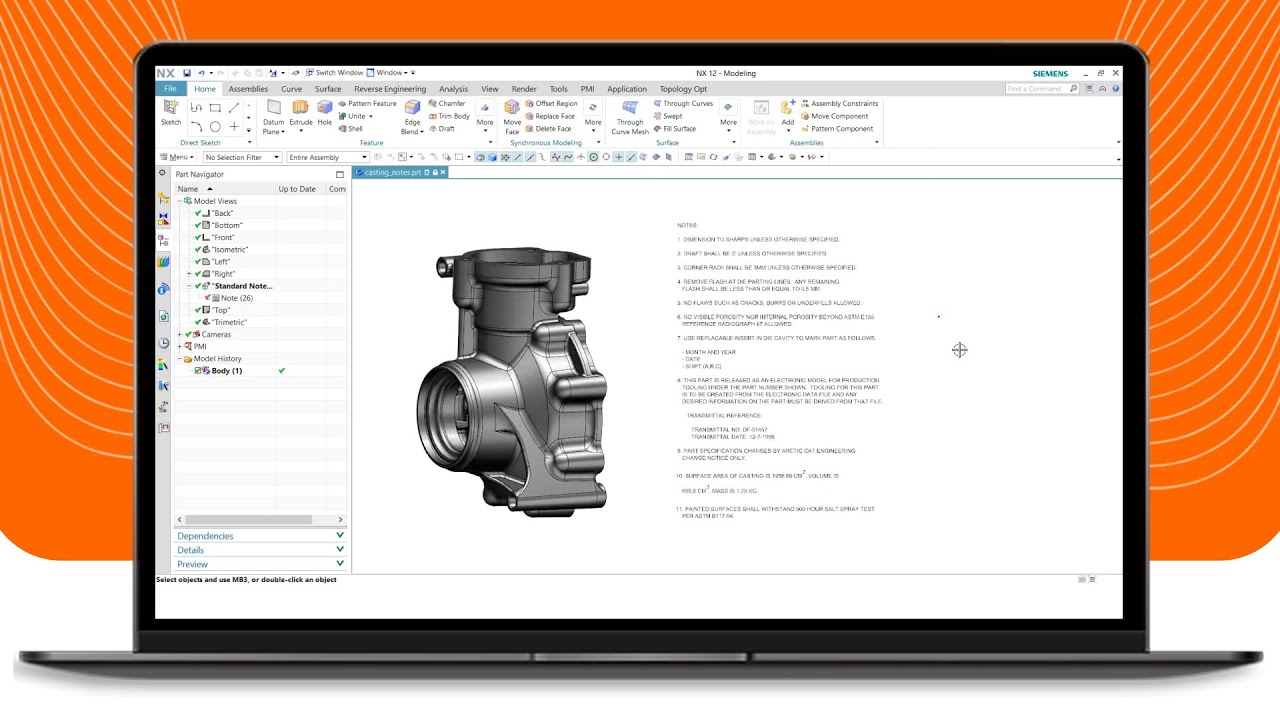Expand the PMI tree node
The width and height of the screenshot is (1280, 720).
[x=180, y=346]
